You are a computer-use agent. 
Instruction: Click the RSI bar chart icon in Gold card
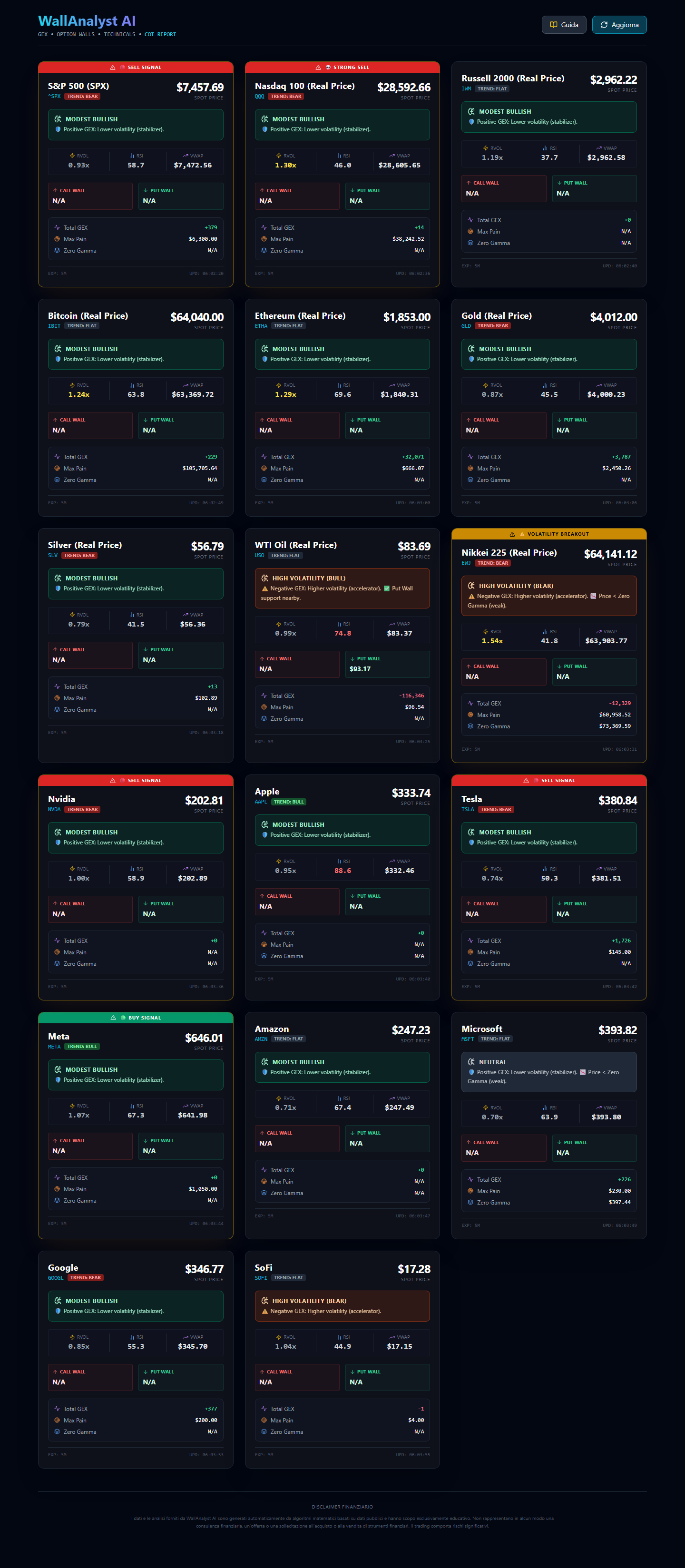(545, 385)
